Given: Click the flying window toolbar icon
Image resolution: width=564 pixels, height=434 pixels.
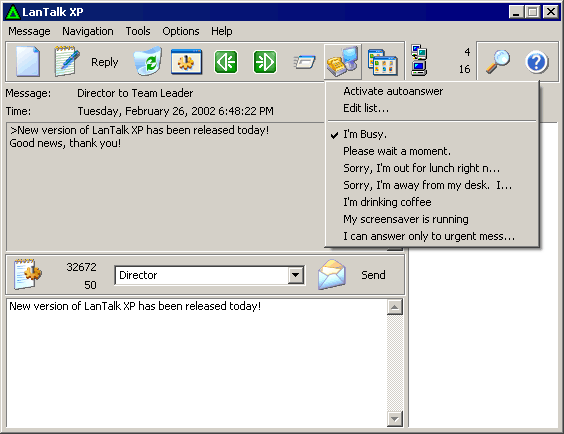Looking at the screenshot, I should pyautogui.click(x=304, y=62).
